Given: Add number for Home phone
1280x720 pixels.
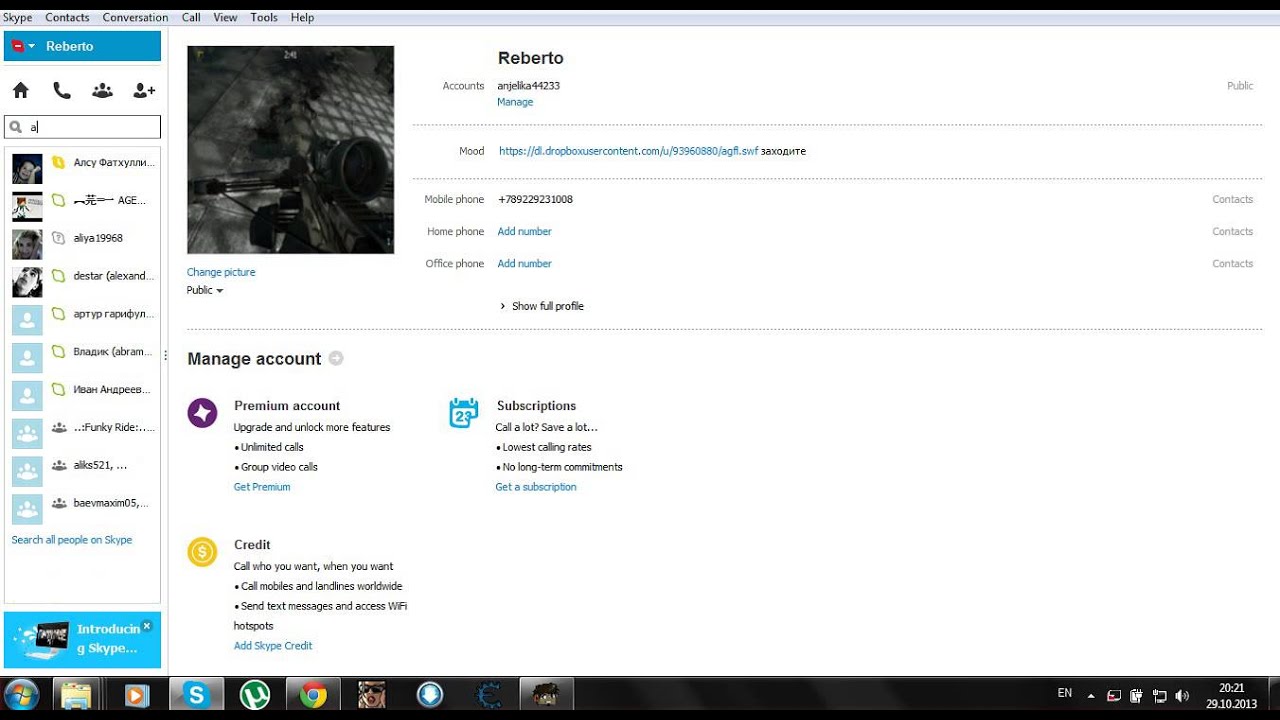Looking at the screenshot, I should click(525, 231).
